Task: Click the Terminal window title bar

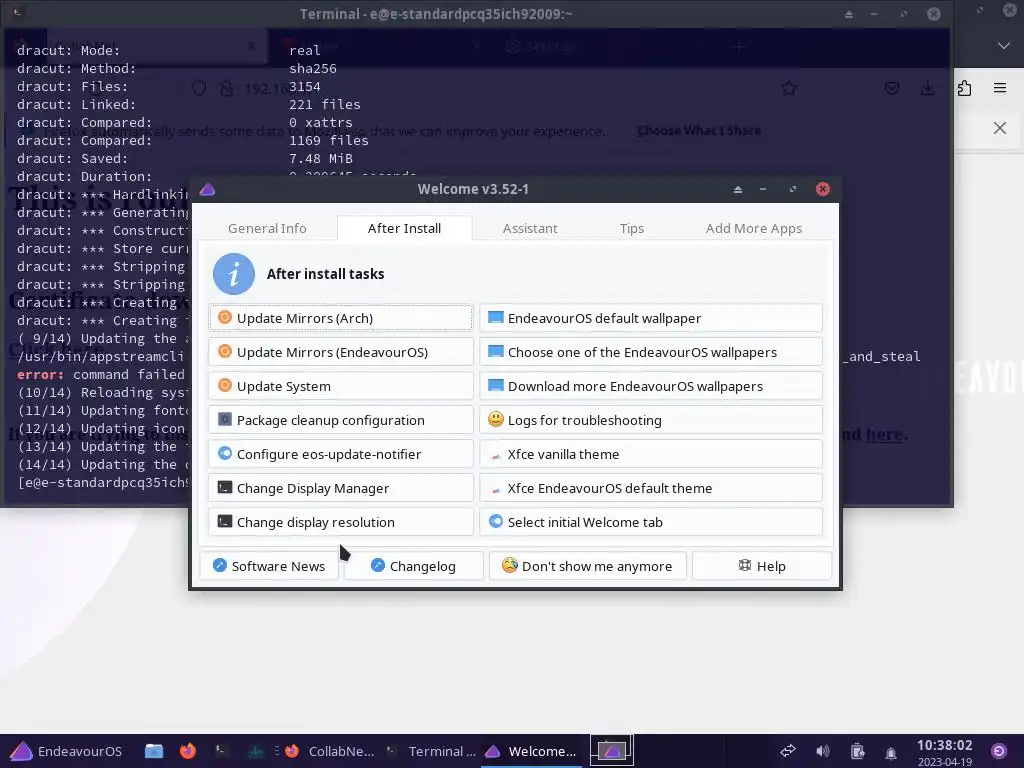Action: coord(436,14)
